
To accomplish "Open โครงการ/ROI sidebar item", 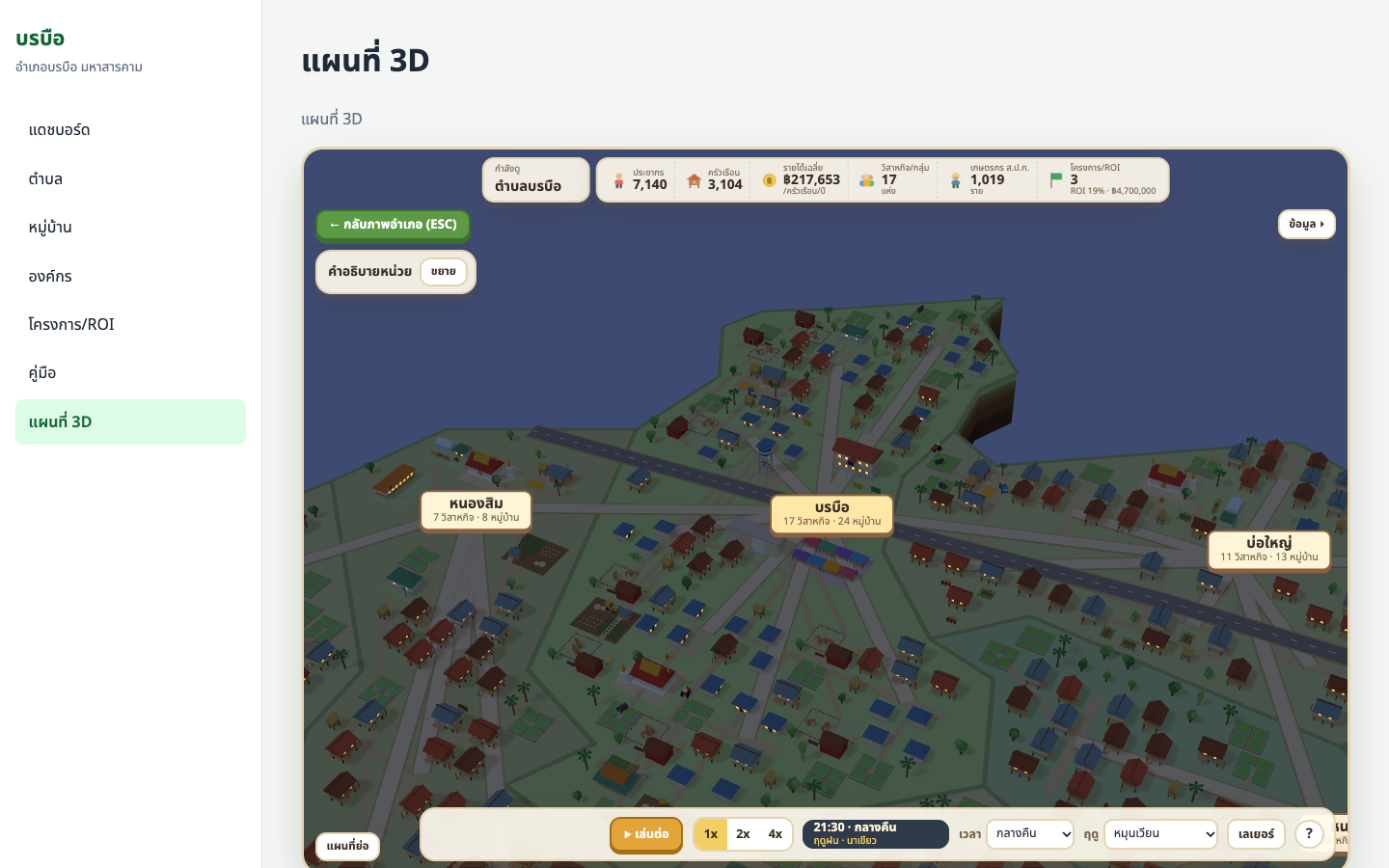I will click(130, 324).
